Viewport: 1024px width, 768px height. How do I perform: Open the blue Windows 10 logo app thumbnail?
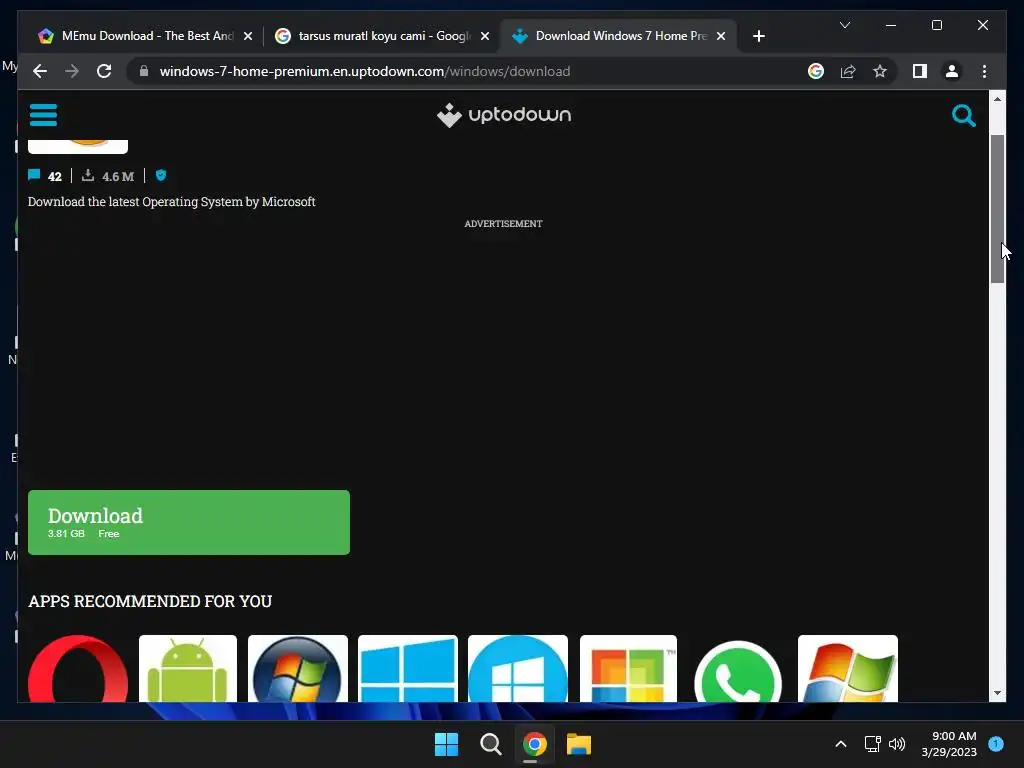408,669
